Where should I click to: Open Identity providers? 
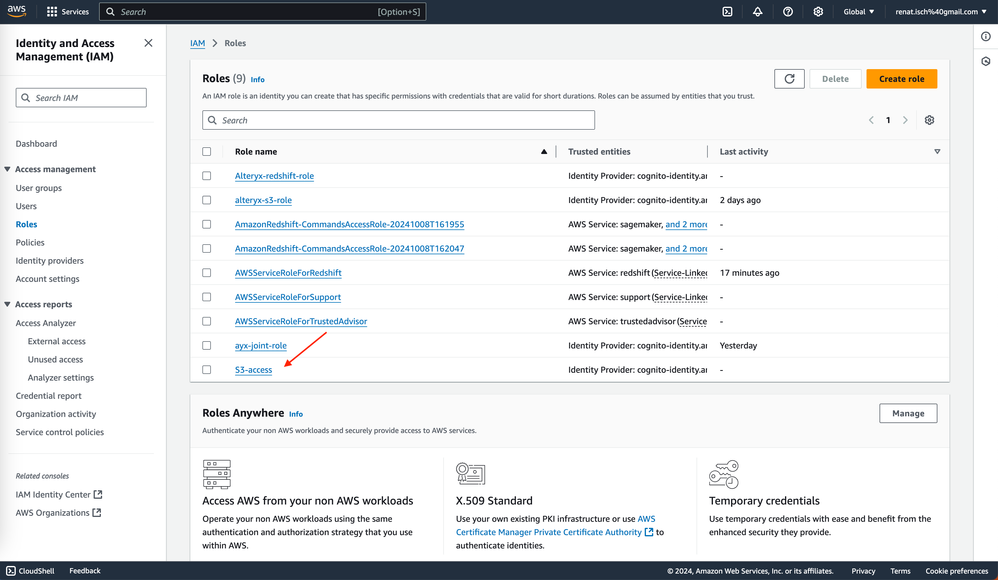[x=50, y=260]
